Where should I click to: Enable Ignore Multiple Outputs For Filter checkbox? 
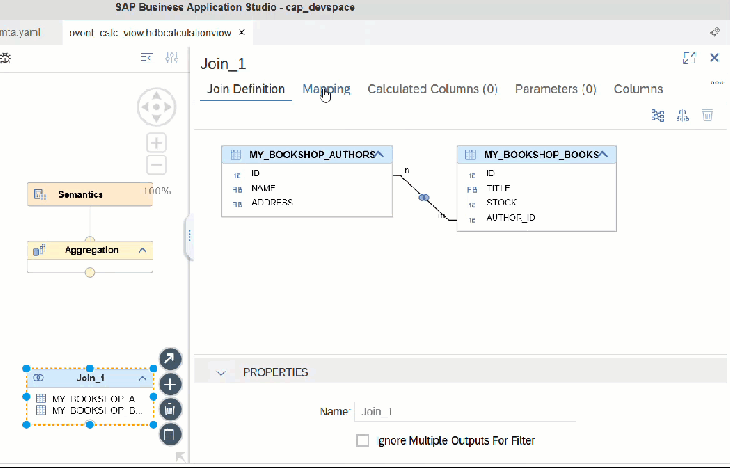click(362, 441)
